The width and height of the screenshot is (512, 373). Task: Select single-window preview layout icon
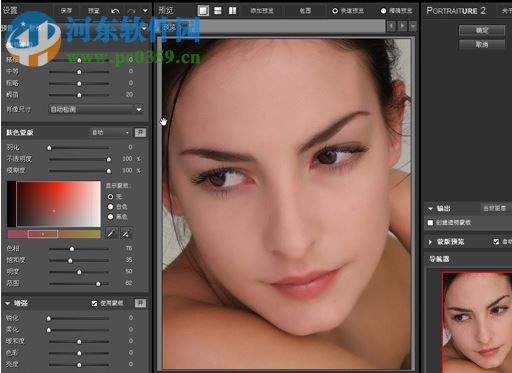203,11
